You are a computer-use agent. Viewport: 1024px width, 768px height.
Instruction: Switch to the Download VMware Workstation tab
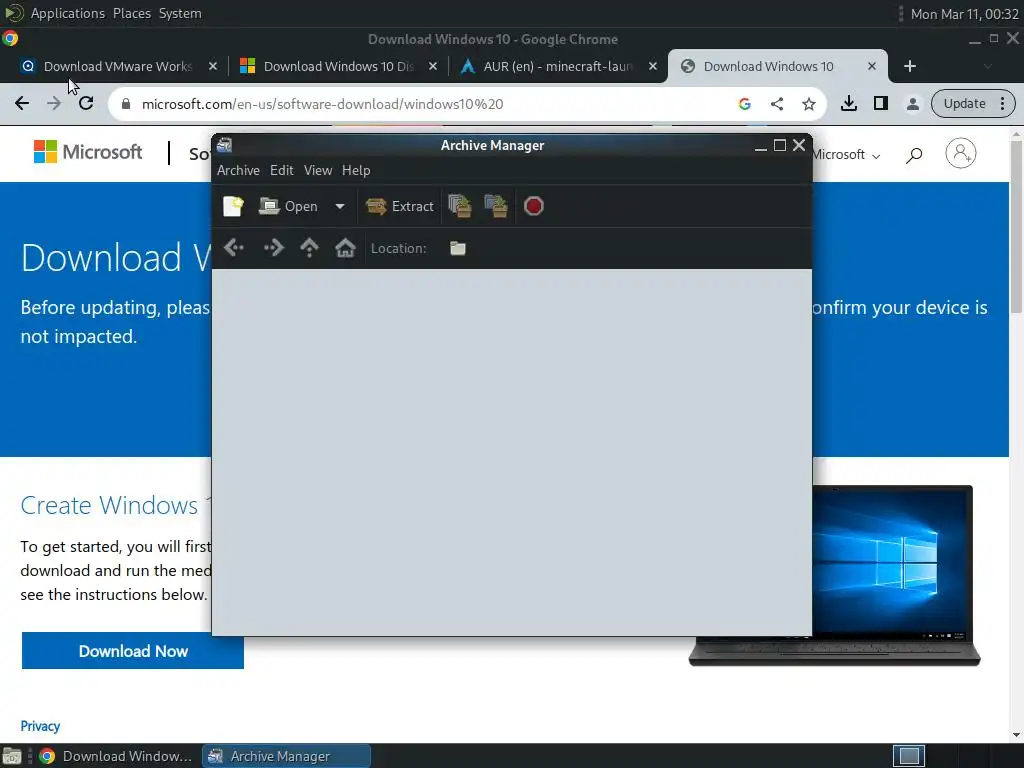tap(118, 66)
